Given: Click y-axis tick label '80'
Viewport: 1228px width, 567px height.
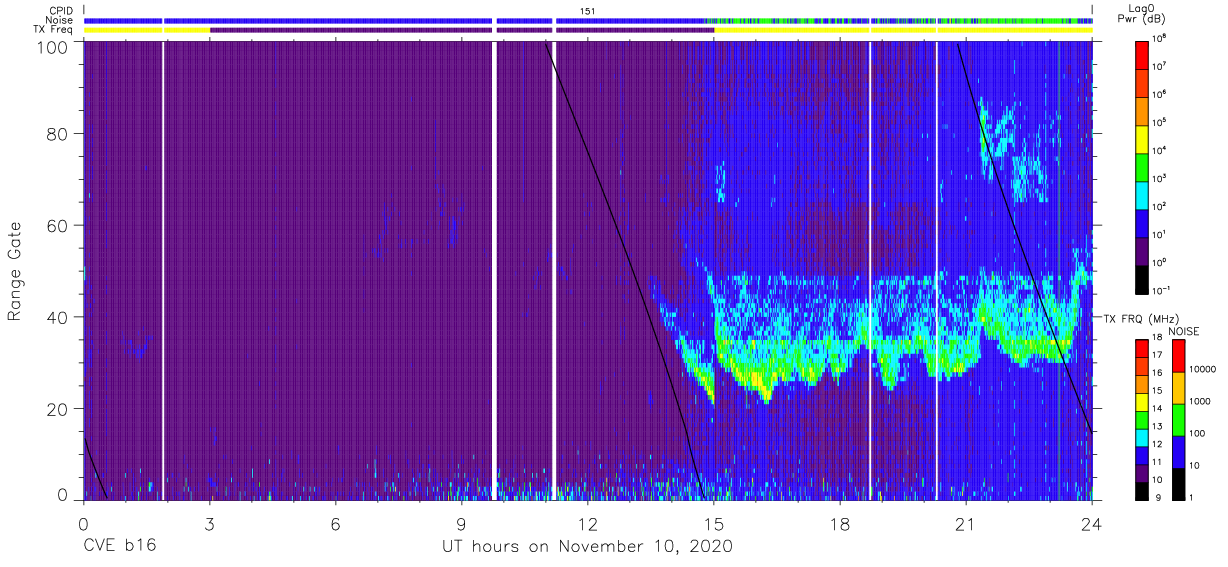Looking at the screenshot, I should pyautogui.click(x=57, y=133).
